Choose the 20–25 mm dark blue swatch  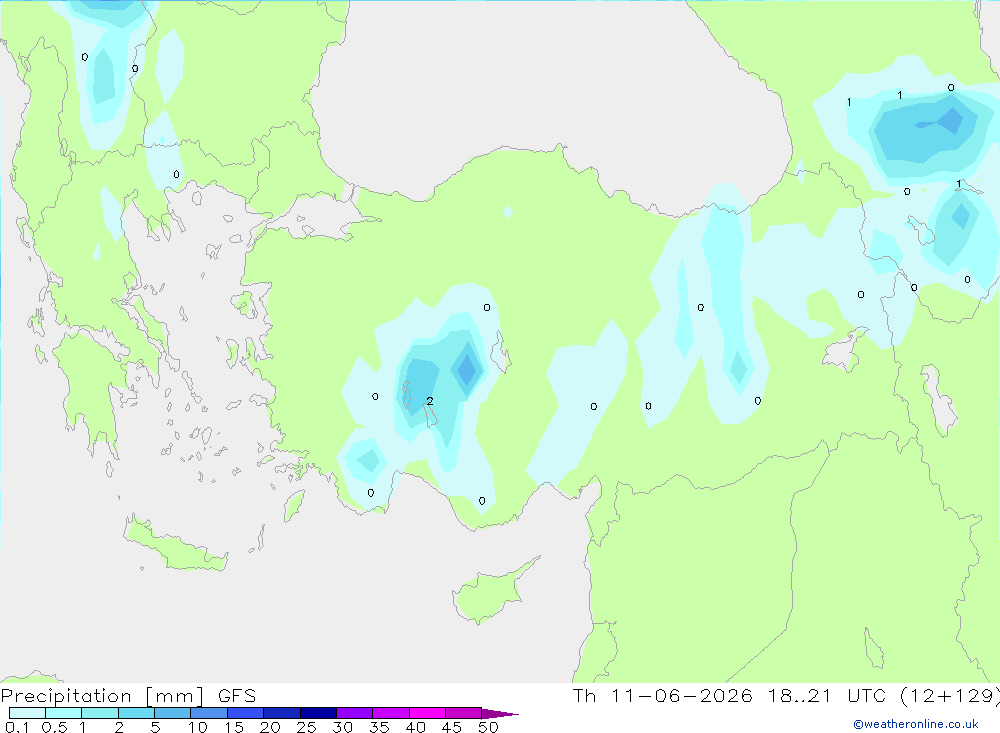(282, 713)
